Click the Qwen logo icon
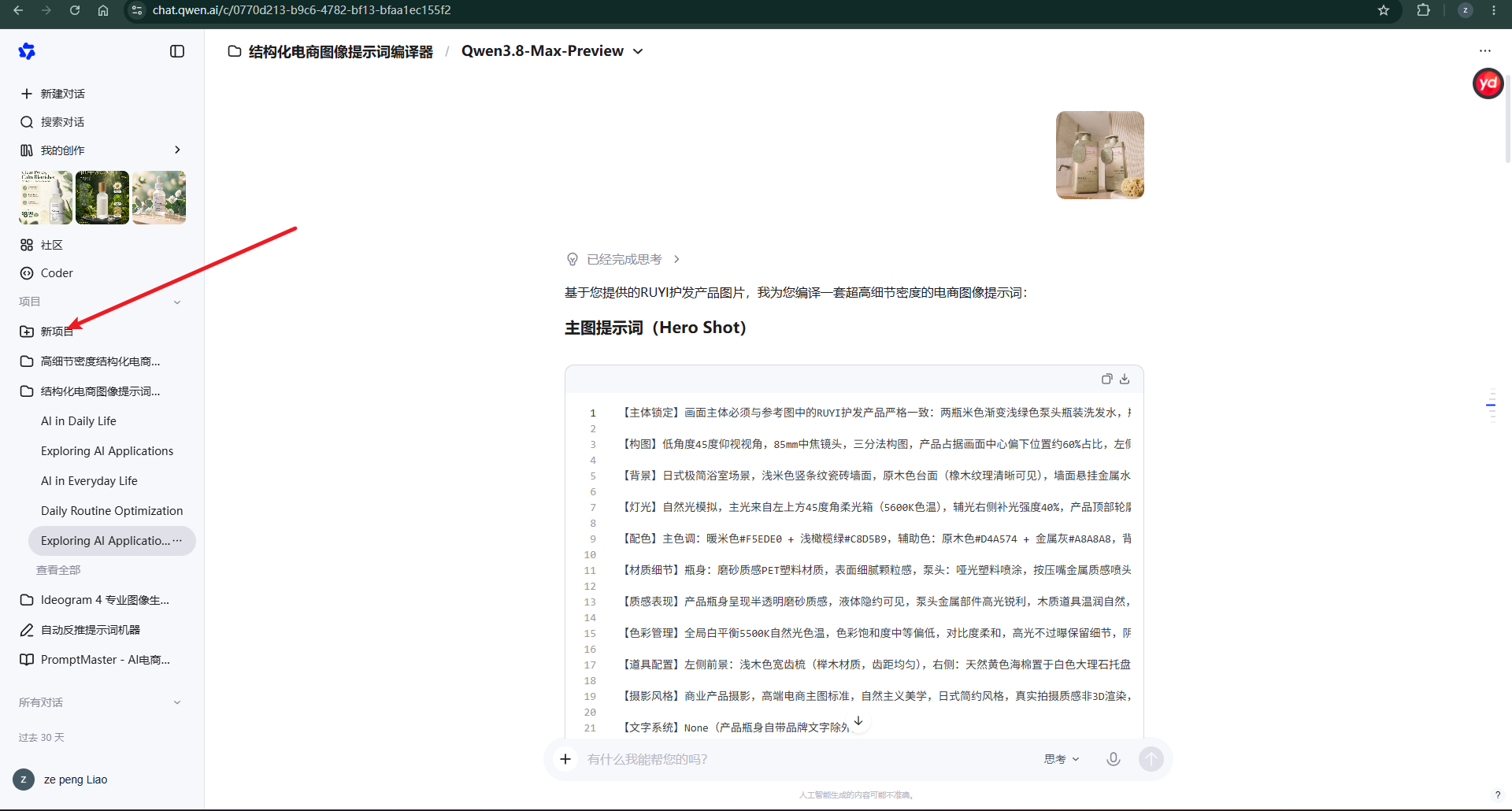This screenshot has width=1512, height=811. coord(27,51)
